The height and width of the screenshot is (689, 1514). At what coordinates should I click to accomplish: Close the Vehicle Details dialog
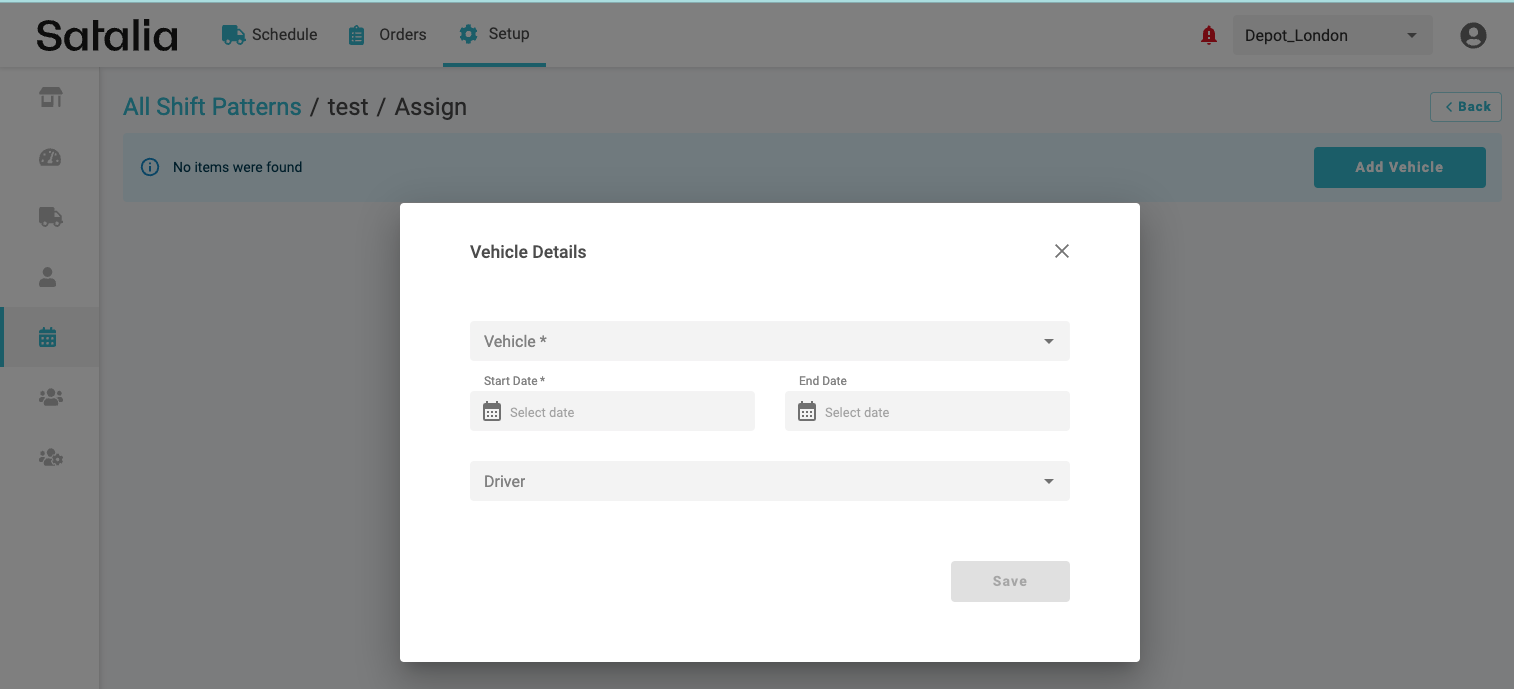[1062, 251]
